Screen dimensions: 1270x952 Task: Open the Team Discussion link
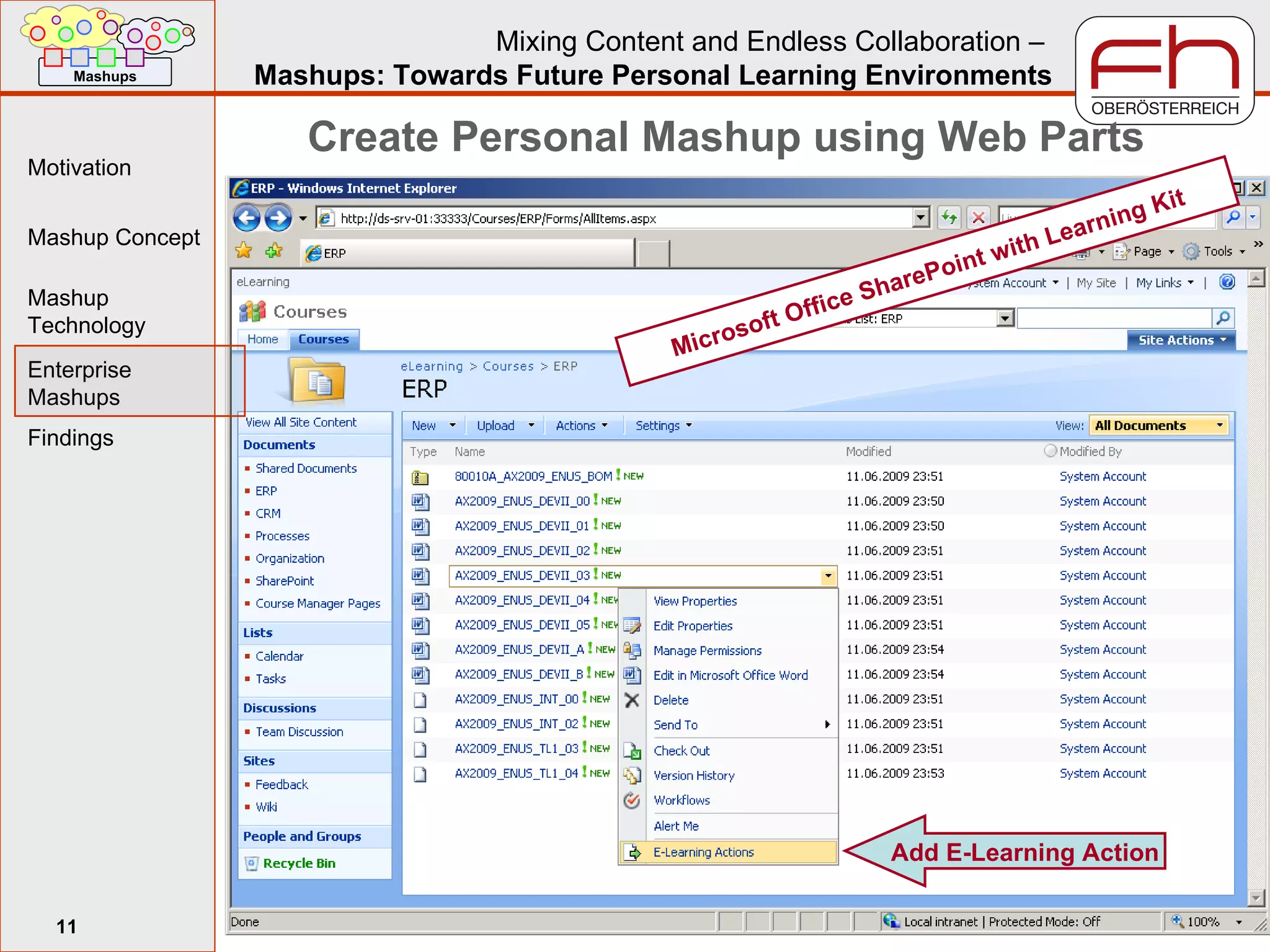tap(300, 731)
